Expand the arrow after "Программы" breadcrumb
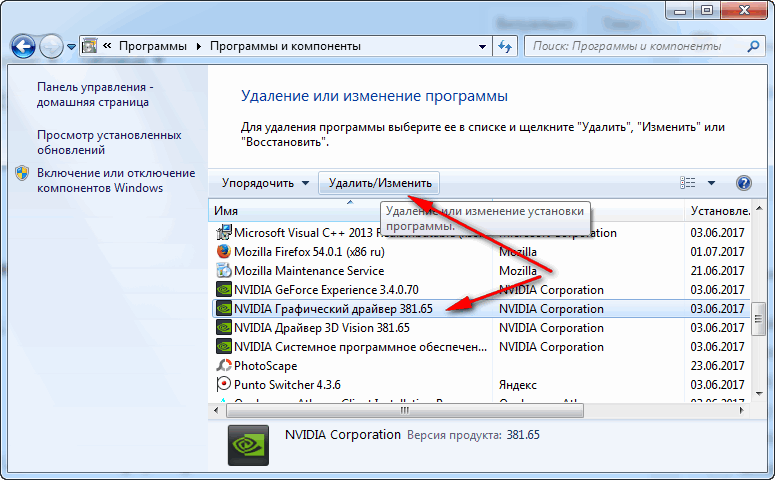Screen dimensions: 775x480 pyautogui.click(x=199, y=46)
